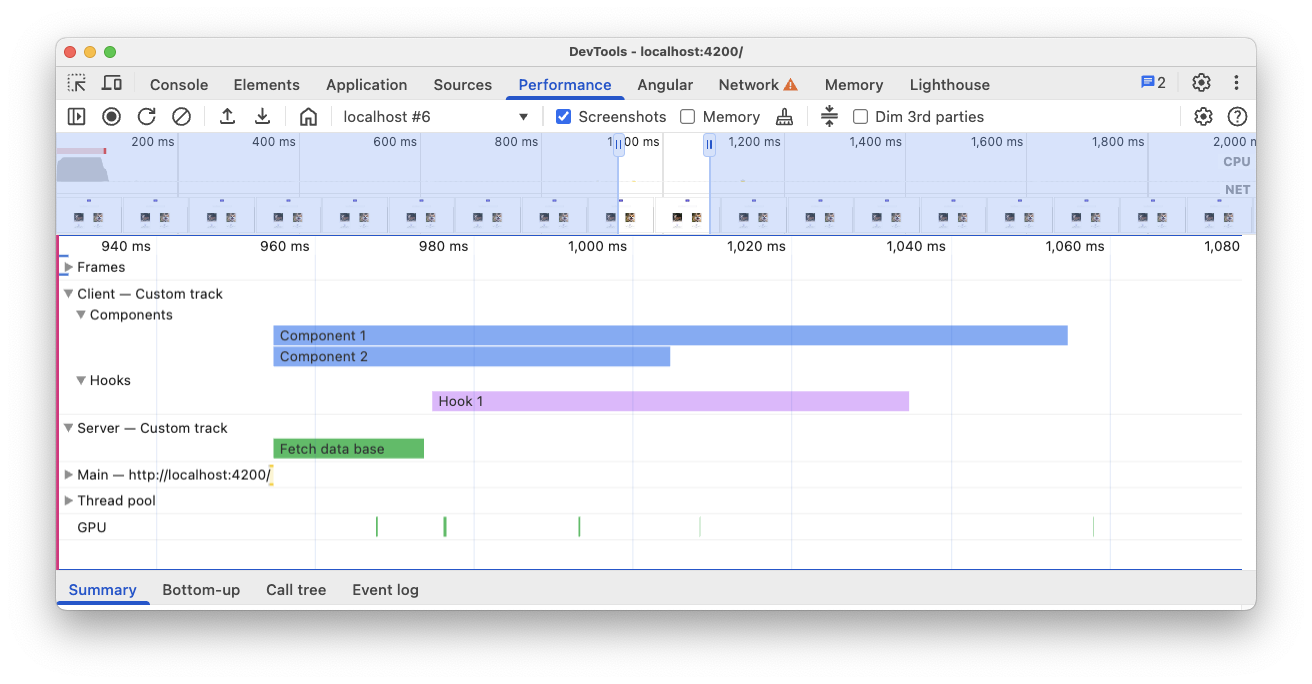This screenshot has width=1312, height=684.
Task: Trigger garbage collection
Action: click(784, 116)
